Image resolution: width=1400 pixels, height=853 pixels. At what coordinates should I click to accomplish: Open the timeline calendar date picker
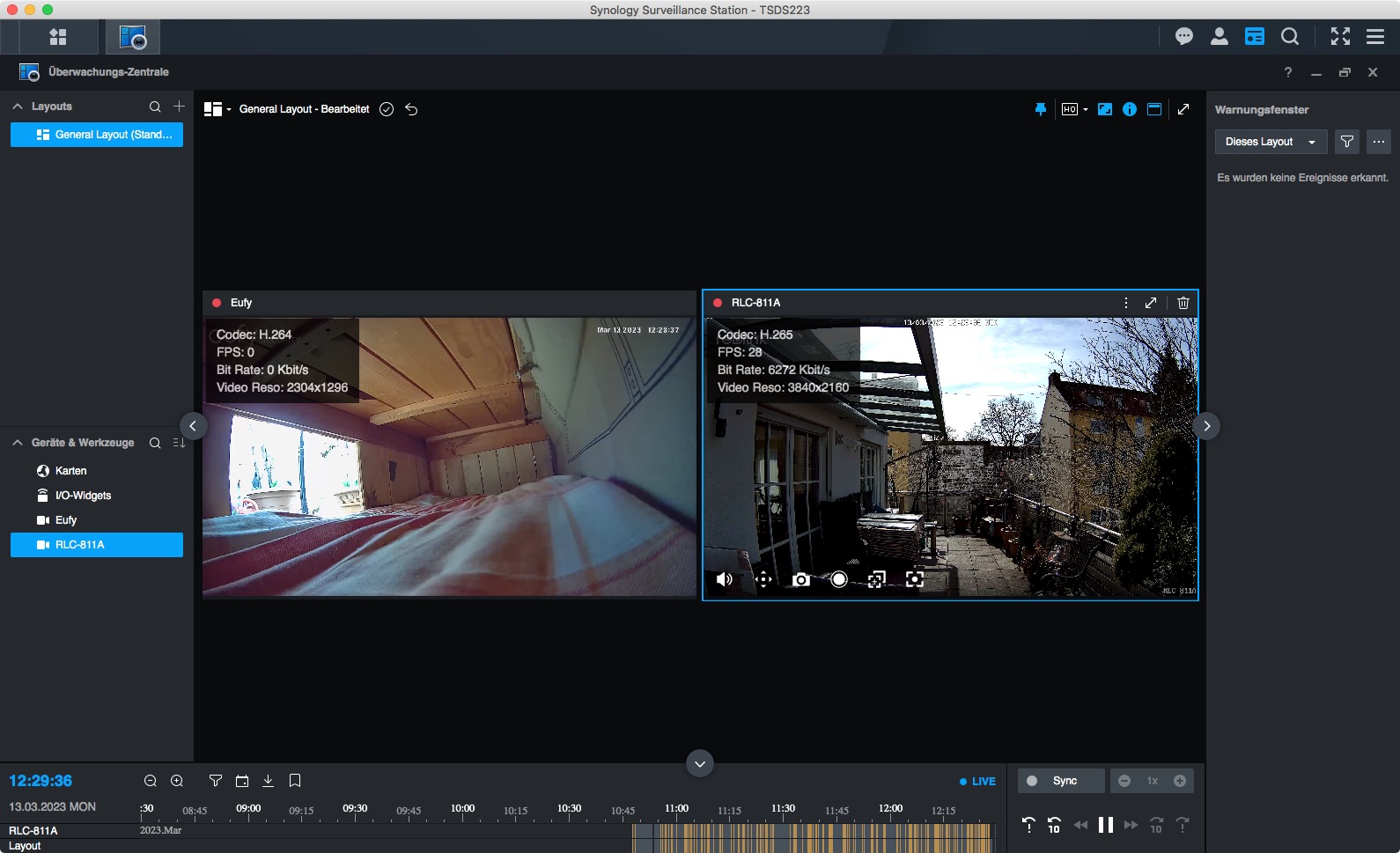(242, 781)
